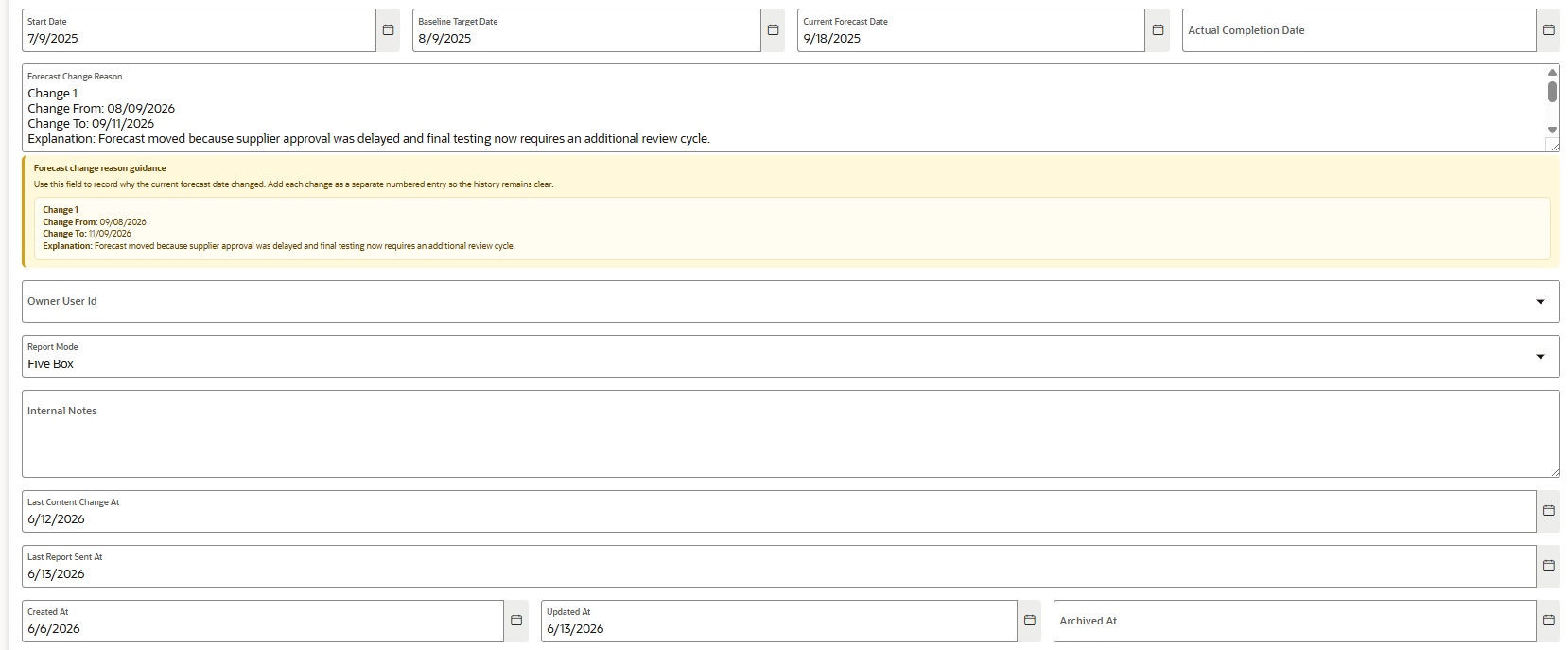
Task: Click the resize grip of Internal Notes
Action: (x=1554, y=471)
